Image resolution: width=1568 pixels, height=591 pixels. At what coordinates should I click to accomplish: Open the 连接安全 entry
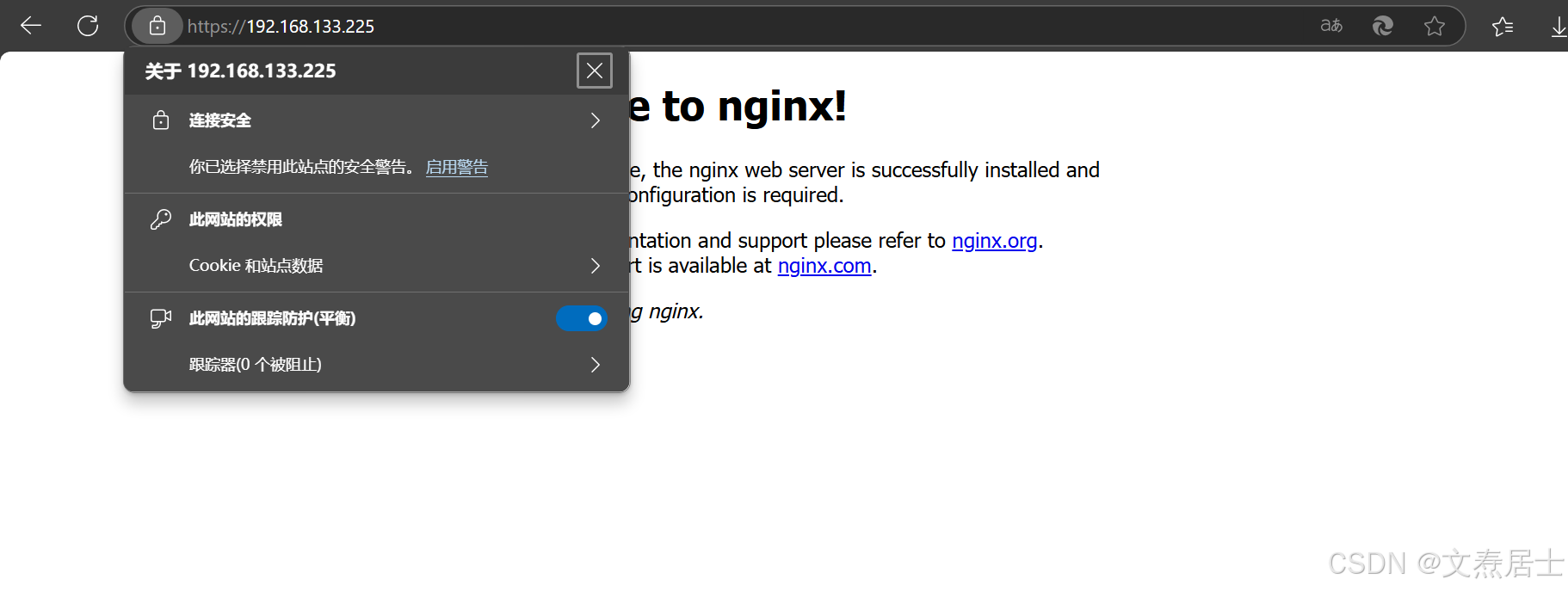pyautogui.click(x=377, y=120)
